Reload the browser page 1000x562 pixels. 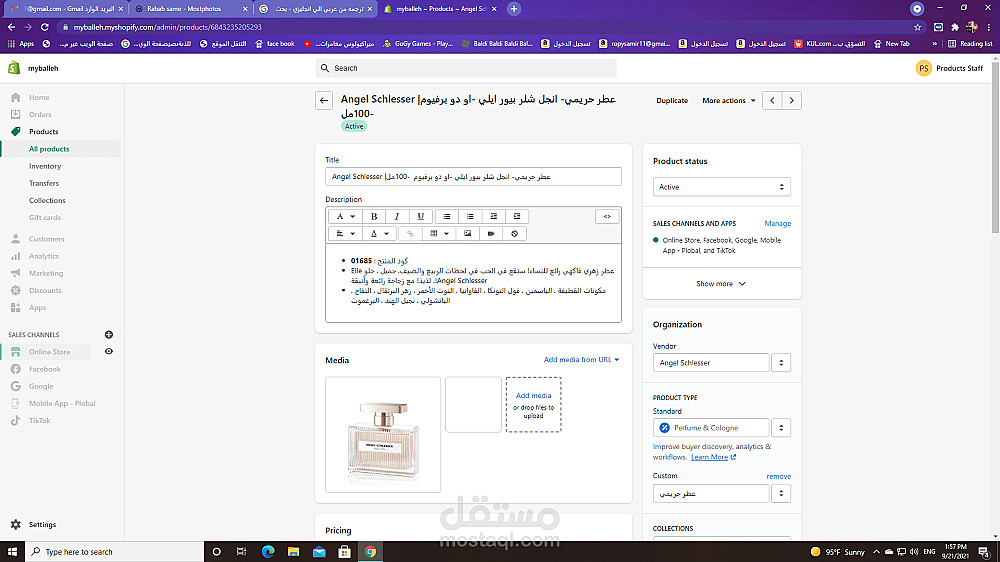pyautogui.click(x=45, y=27)
